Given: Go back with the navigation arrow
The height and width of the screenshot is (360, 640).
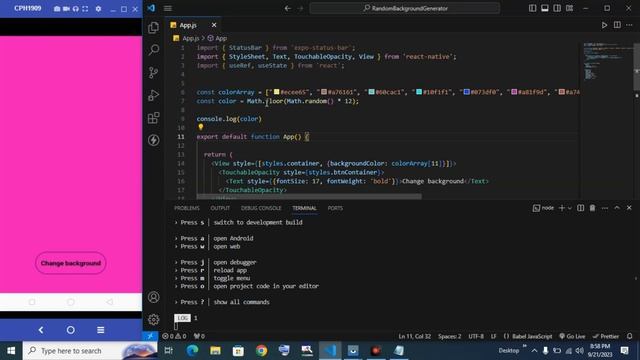Looking at the screenshot, I should point(288,8).
